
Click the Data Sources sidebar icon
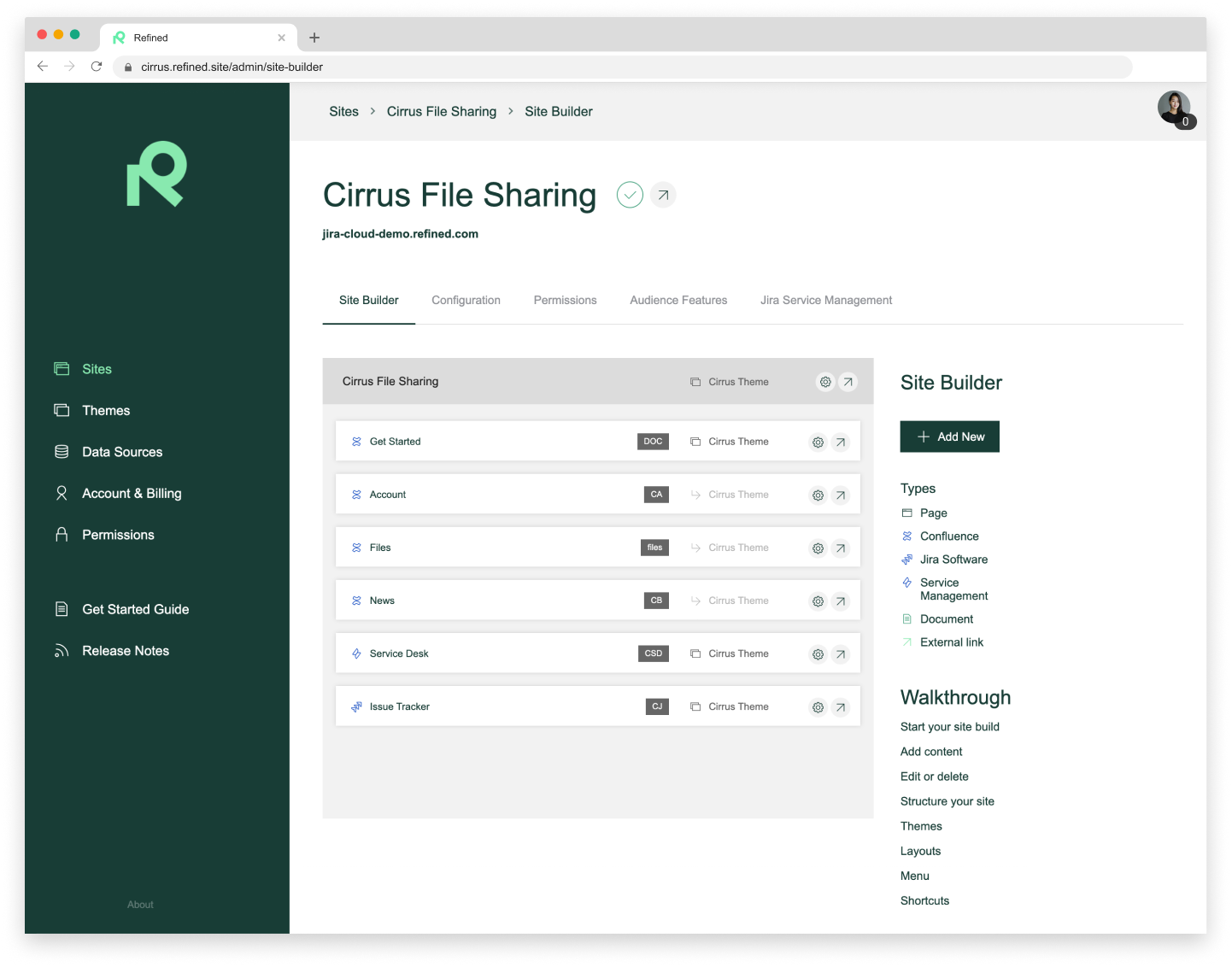tap(62, 451)
